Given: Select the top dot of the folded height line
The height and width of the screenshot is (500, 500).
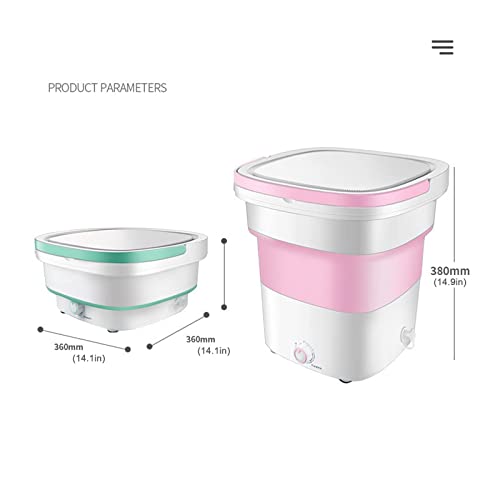Looking at the screenshot, I should pyautogui.click(x=224, y=240).
